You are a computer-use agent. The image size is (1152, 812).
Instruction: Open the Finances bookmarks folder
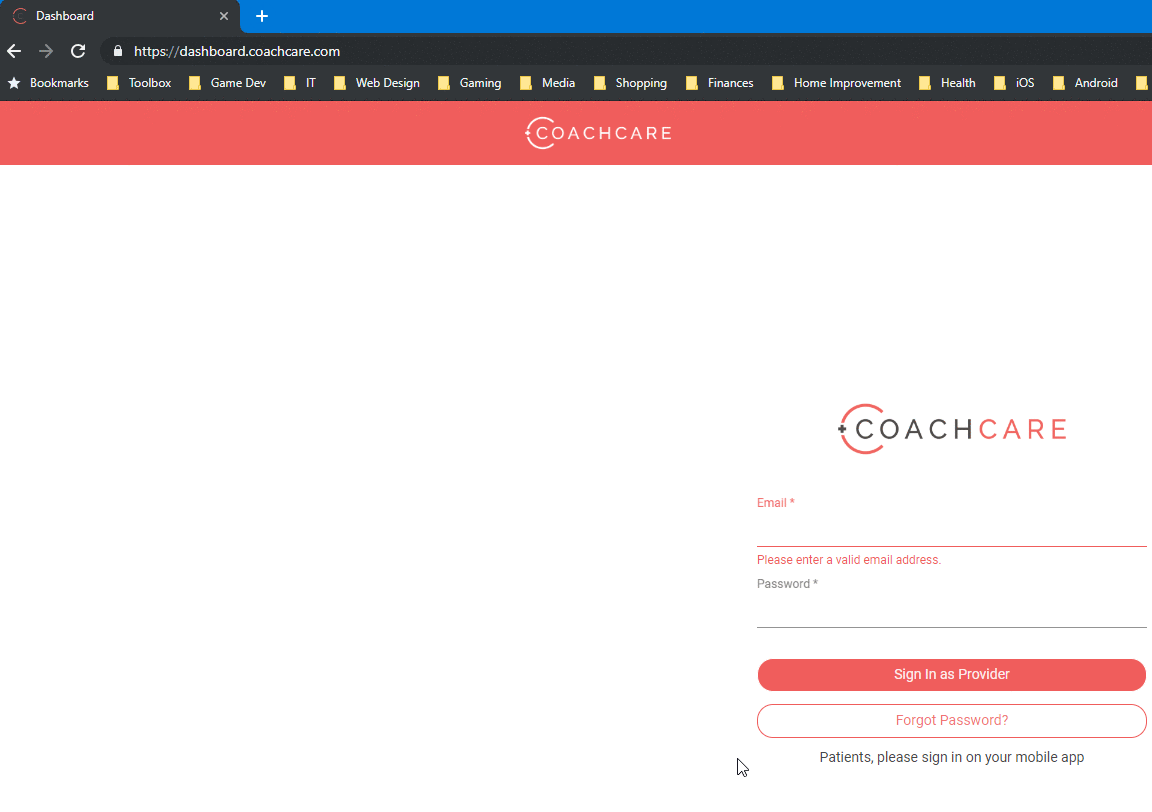(719, 83)
